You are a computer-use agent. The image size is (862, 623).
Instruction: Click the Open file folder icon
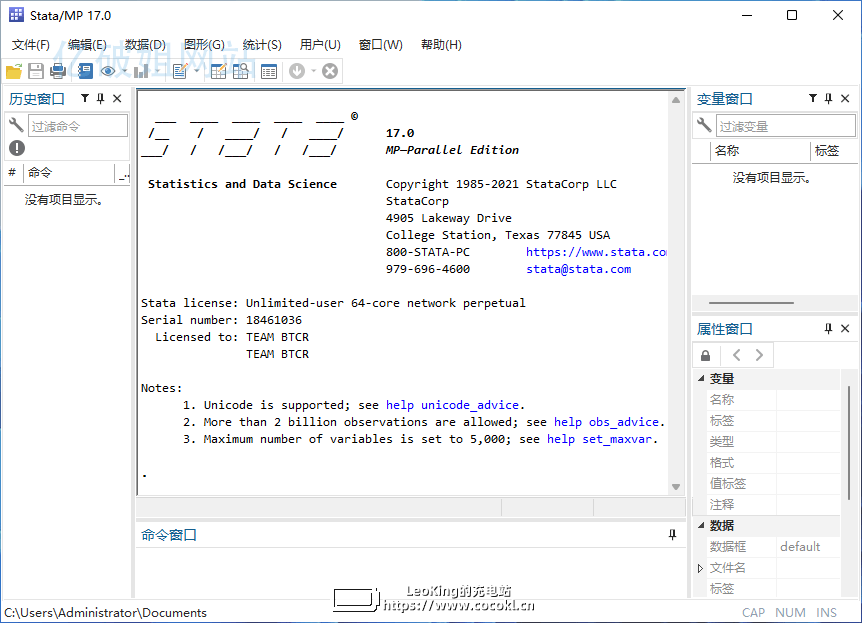(14, 71)
